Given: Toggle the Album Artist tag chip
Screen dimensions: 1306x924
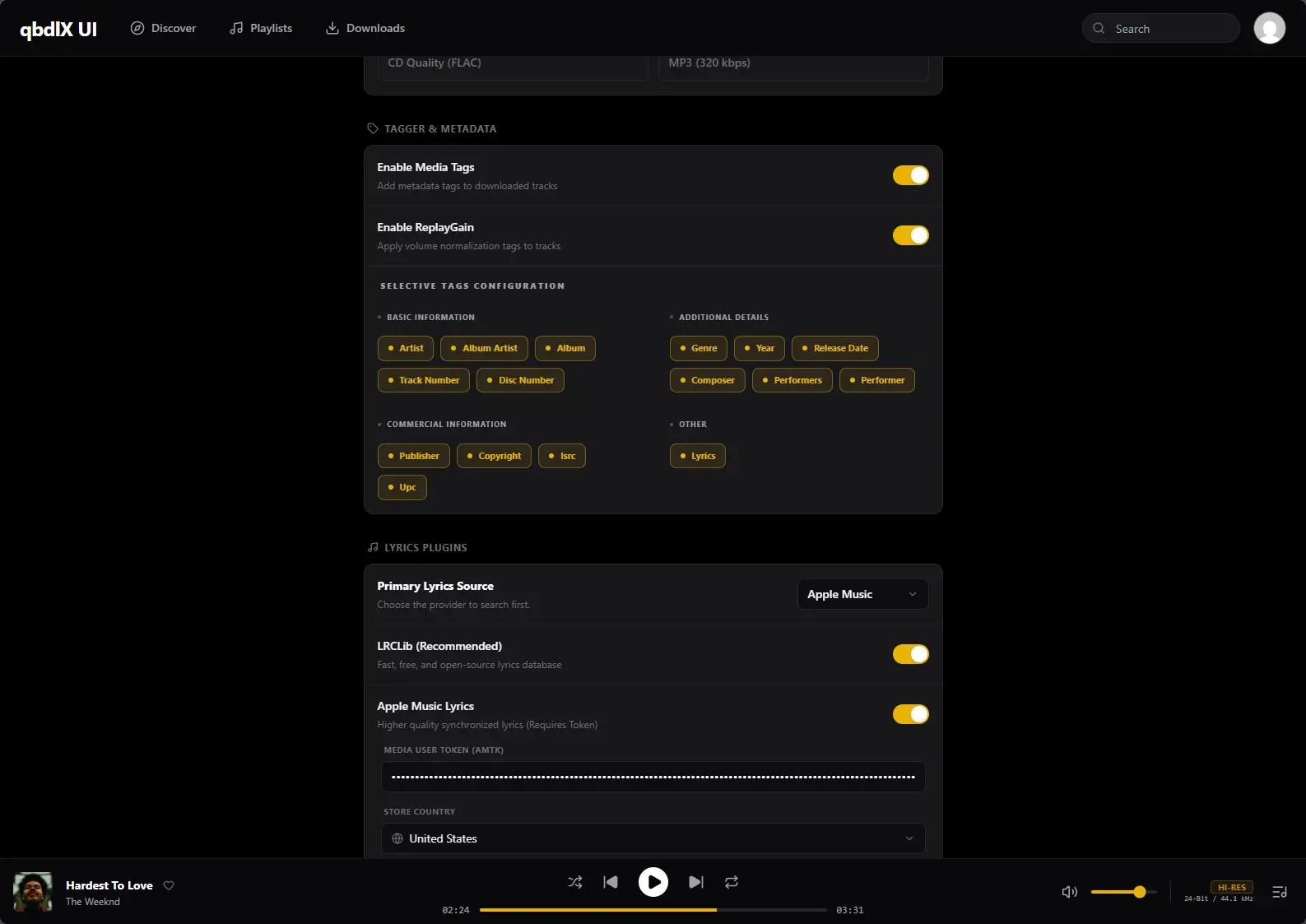Looking at the screenshot, I should [484, 348].
